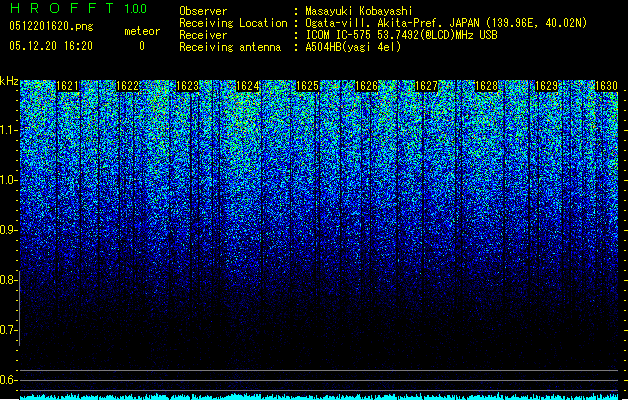The height and width of the screenshot is (400, 629).
Task: Click the date stamp 05.12.20 16:20
Action: click(x=51, y=46)
